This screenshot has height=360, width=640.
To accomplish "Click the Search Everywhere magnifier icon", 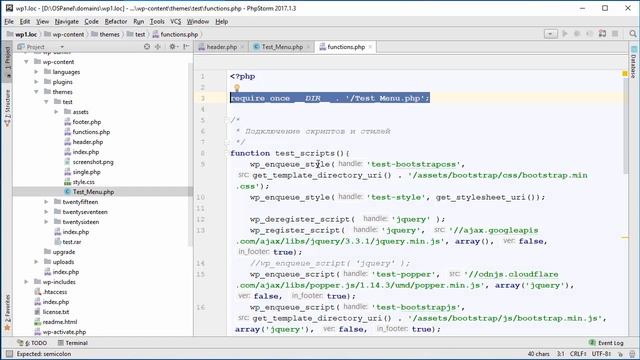I will click(633, 34).
